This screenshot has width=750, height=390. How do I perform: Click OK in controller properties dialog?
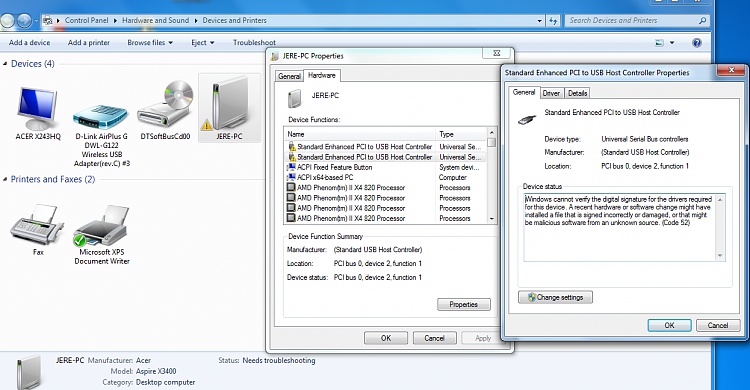click(x=670, y=325)
